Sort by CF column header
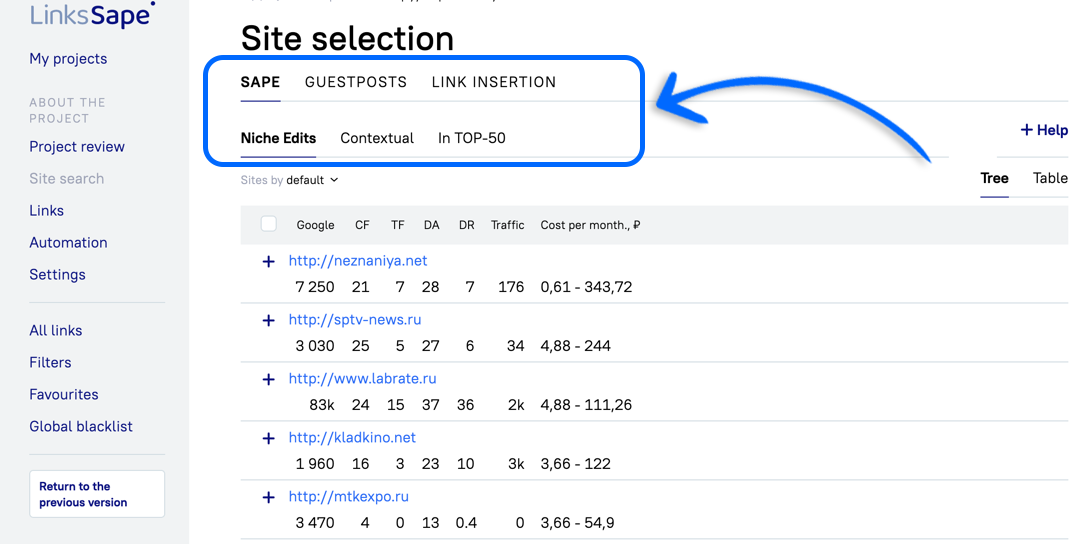Screen dimensions: 1086x544 click(x=362, y=225)
